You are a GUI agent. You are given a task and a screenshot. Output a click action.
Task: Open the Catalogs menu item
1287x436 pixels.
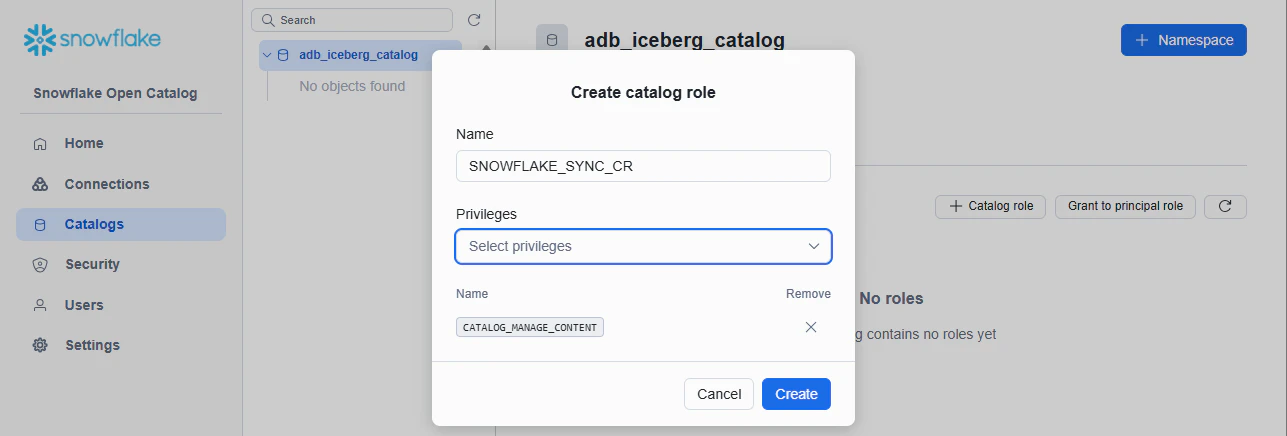[94, 224]
